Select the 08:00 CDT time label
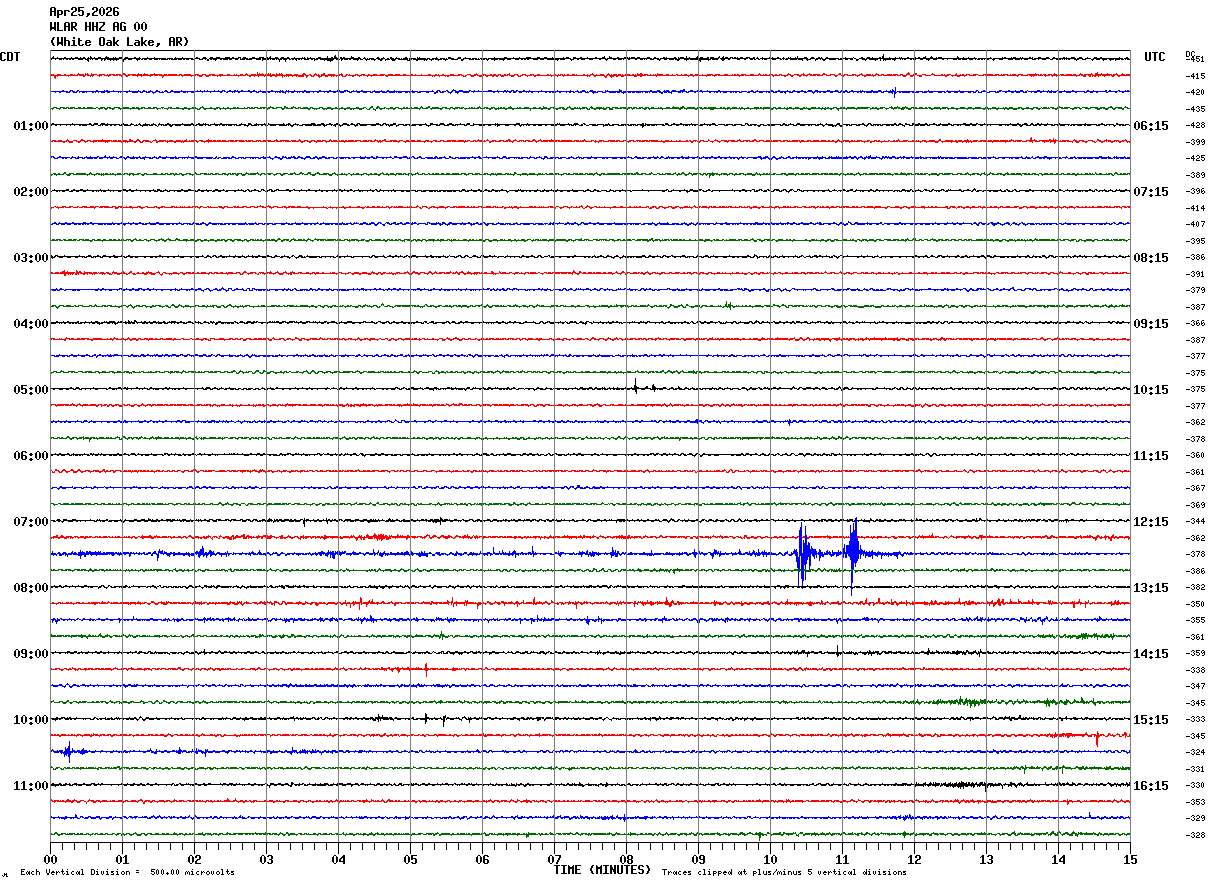1210x886 pixels. tap(30, 588)
